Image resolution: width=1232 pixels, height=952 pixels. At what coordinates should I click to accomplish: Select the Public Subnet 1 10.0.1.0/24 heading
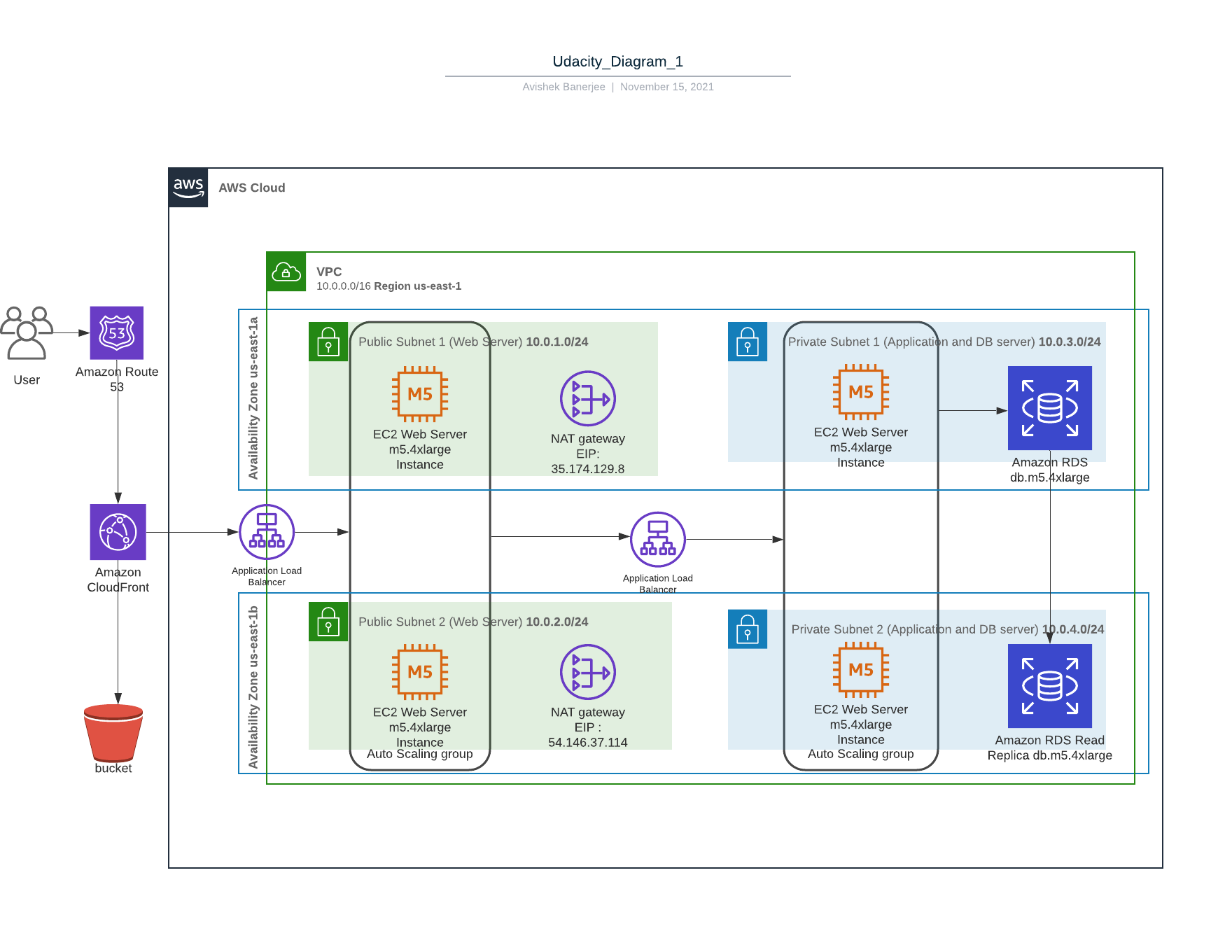tap(473, 342)
